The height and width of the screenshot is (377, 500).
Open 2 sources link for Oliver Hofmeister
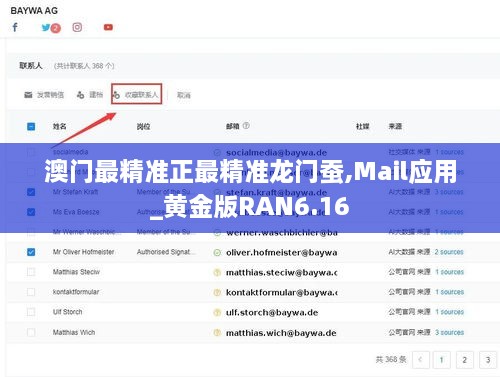pyautogui.click(x=449, y=252)
